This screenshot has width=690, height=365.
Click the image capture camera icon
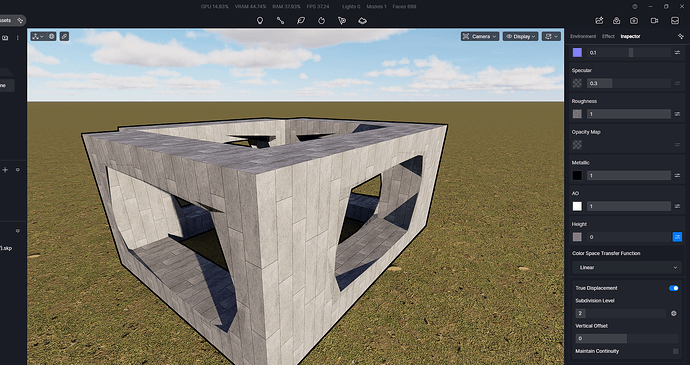pyautogui.click(x=634, y=20)
